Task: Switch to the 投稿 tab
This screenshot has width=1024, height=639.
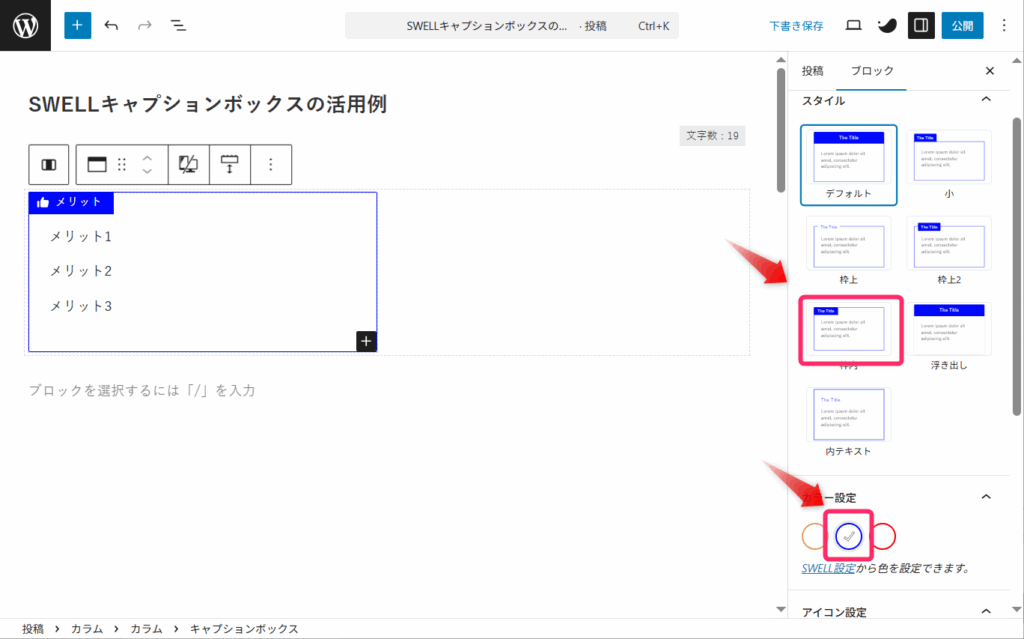Action: [x=812, y=71]
